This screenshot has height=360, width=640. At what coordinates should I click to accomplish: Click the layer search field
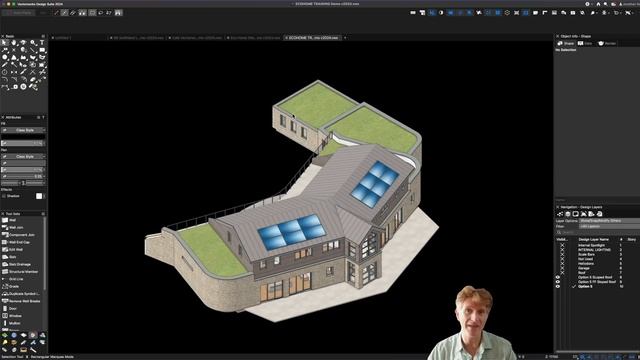(598, 232)
